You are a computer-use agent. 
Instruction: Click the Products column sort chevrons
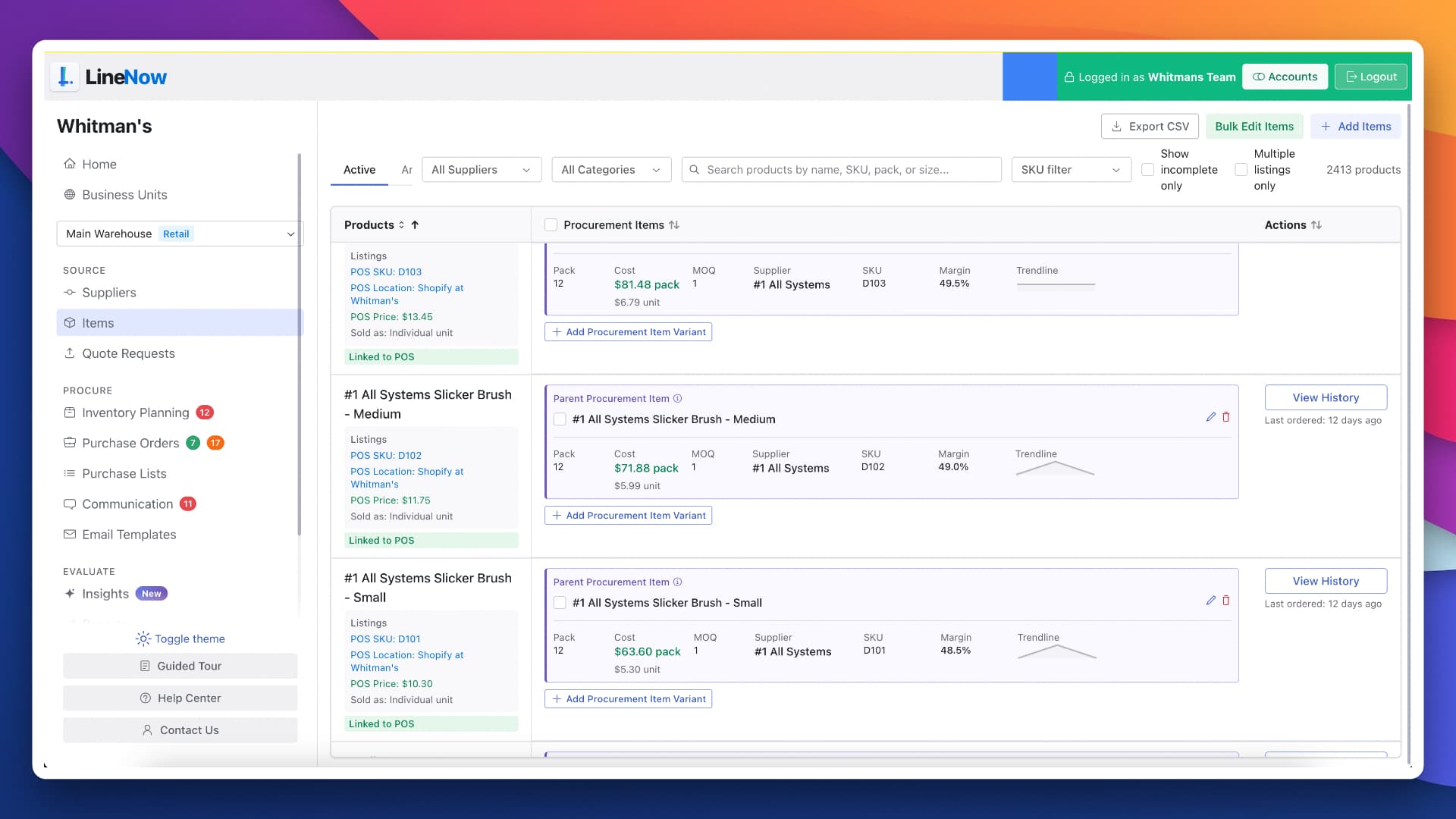pyautogui.click(x=402, y=225)
